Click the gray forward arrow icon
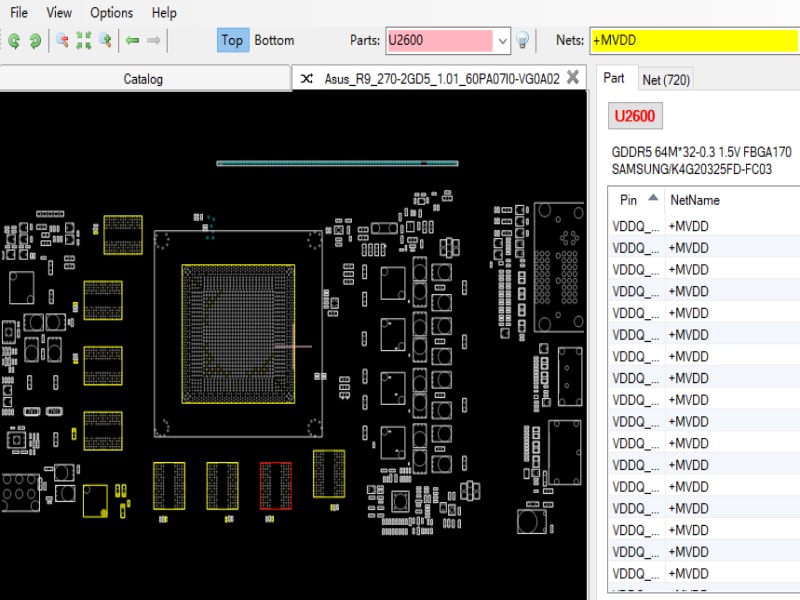Screen dimensions: 800x600 pyautogui.click(x=154, y=40)
